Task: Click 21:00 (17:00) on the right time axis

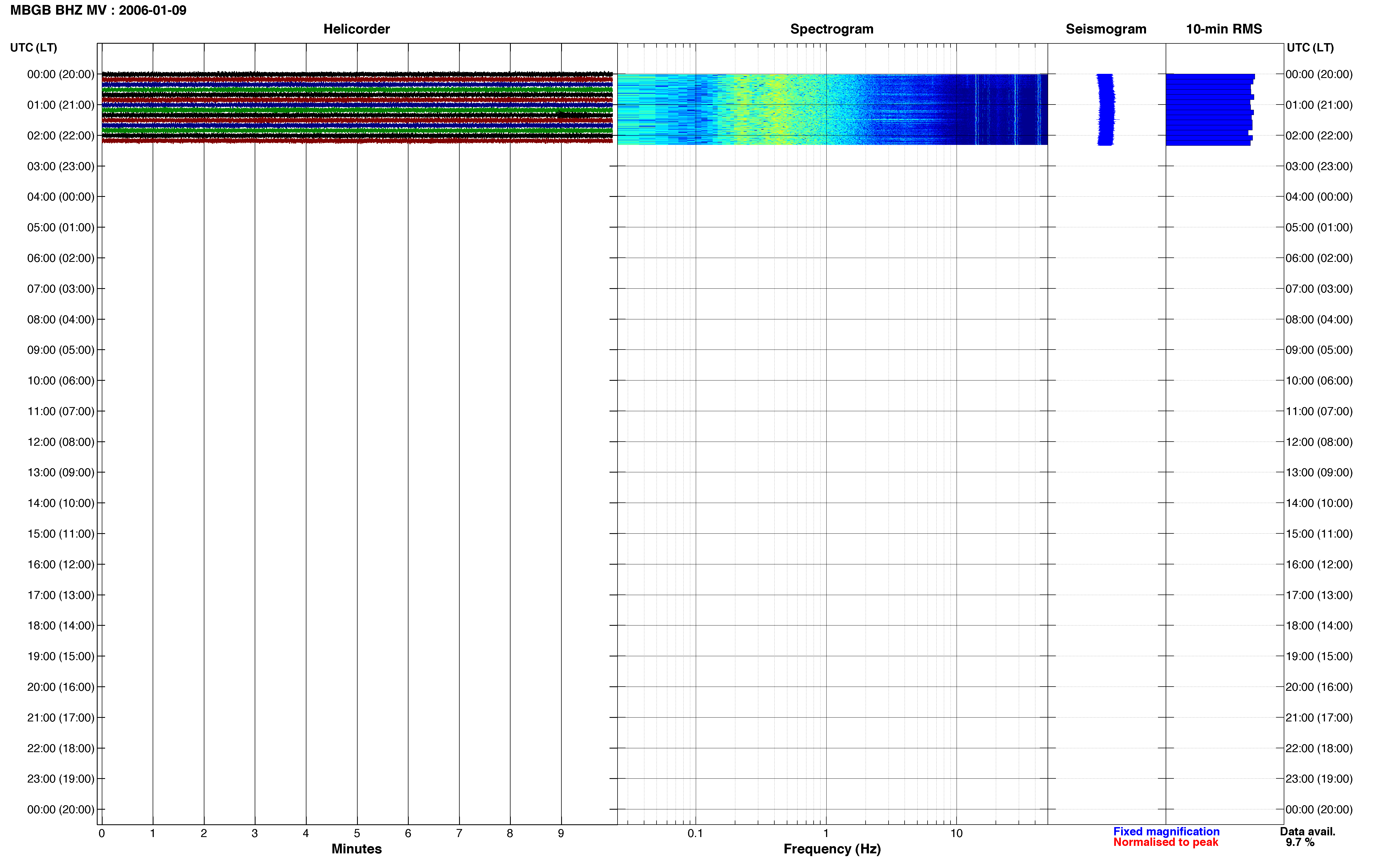Action: point(1319,718)
